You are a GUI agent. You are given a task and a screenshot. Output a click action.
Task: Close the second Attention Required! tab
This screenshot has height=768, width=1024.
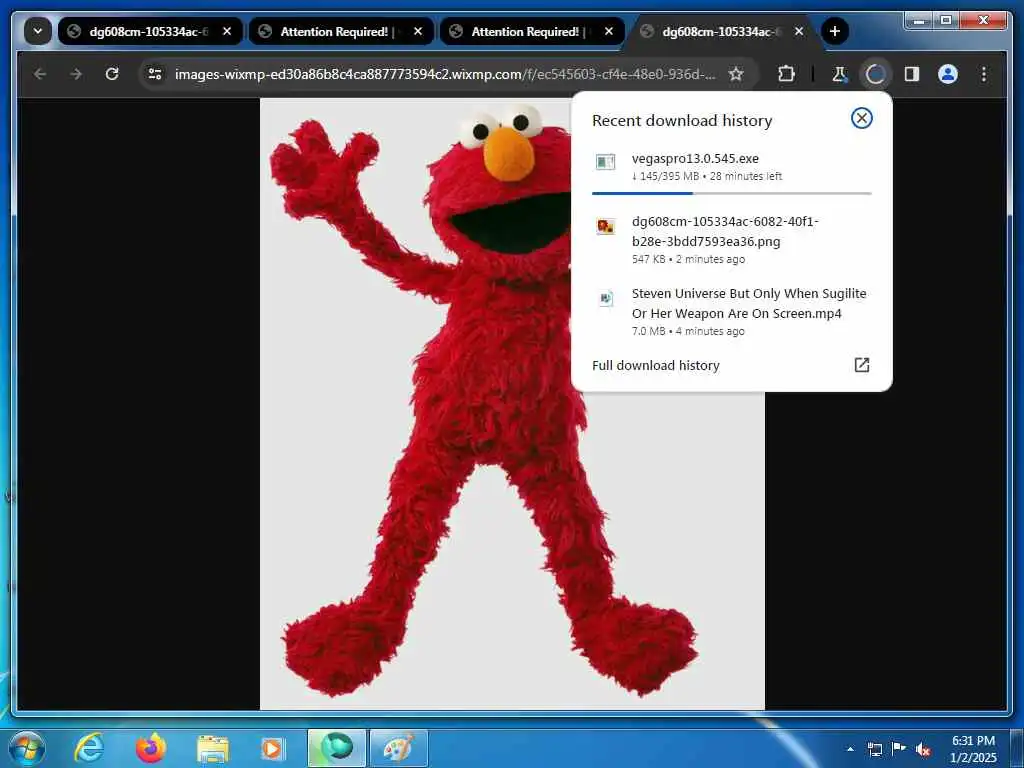609,31
